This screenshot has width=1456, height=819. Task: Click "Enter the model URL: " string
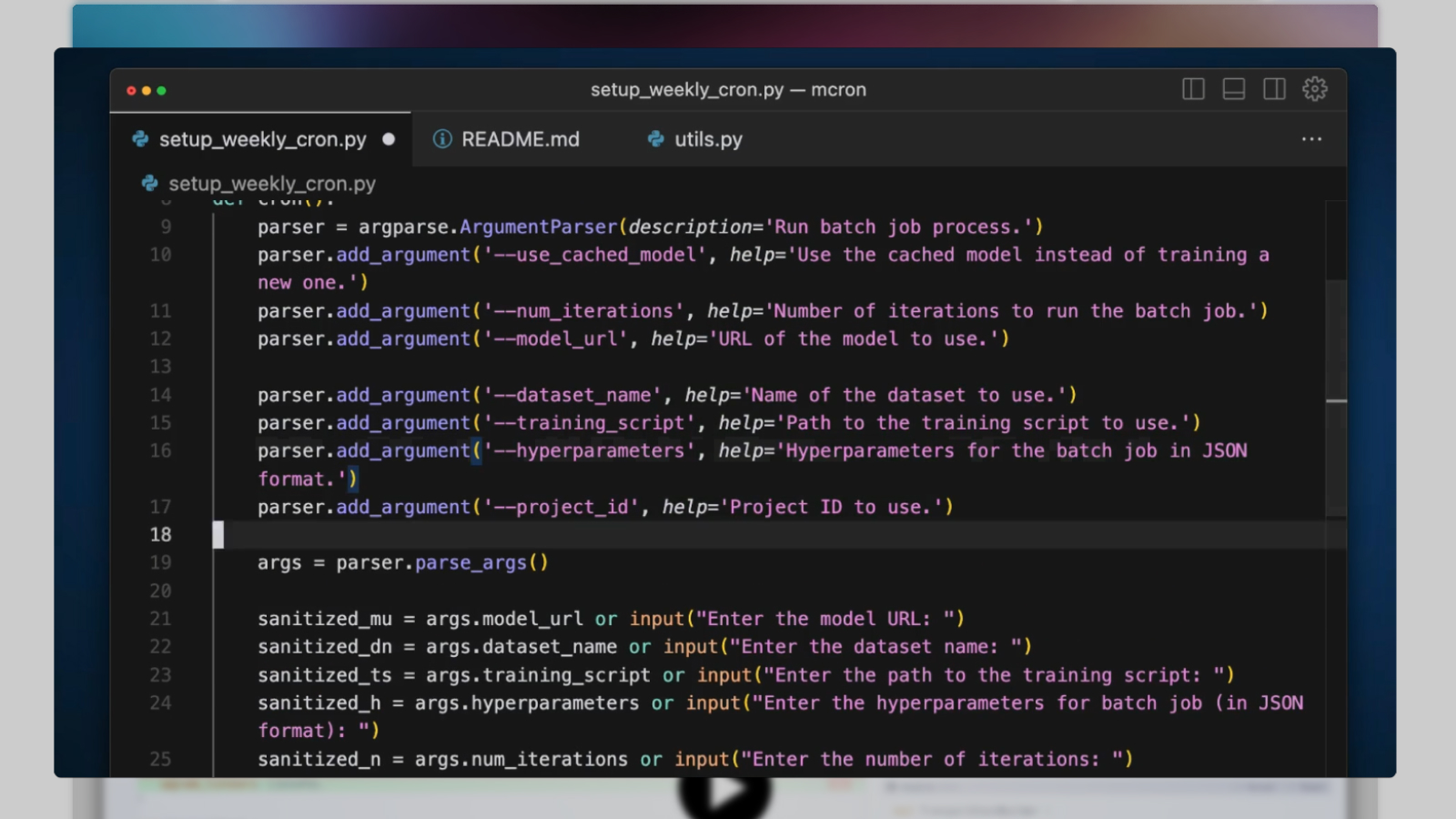824,619
